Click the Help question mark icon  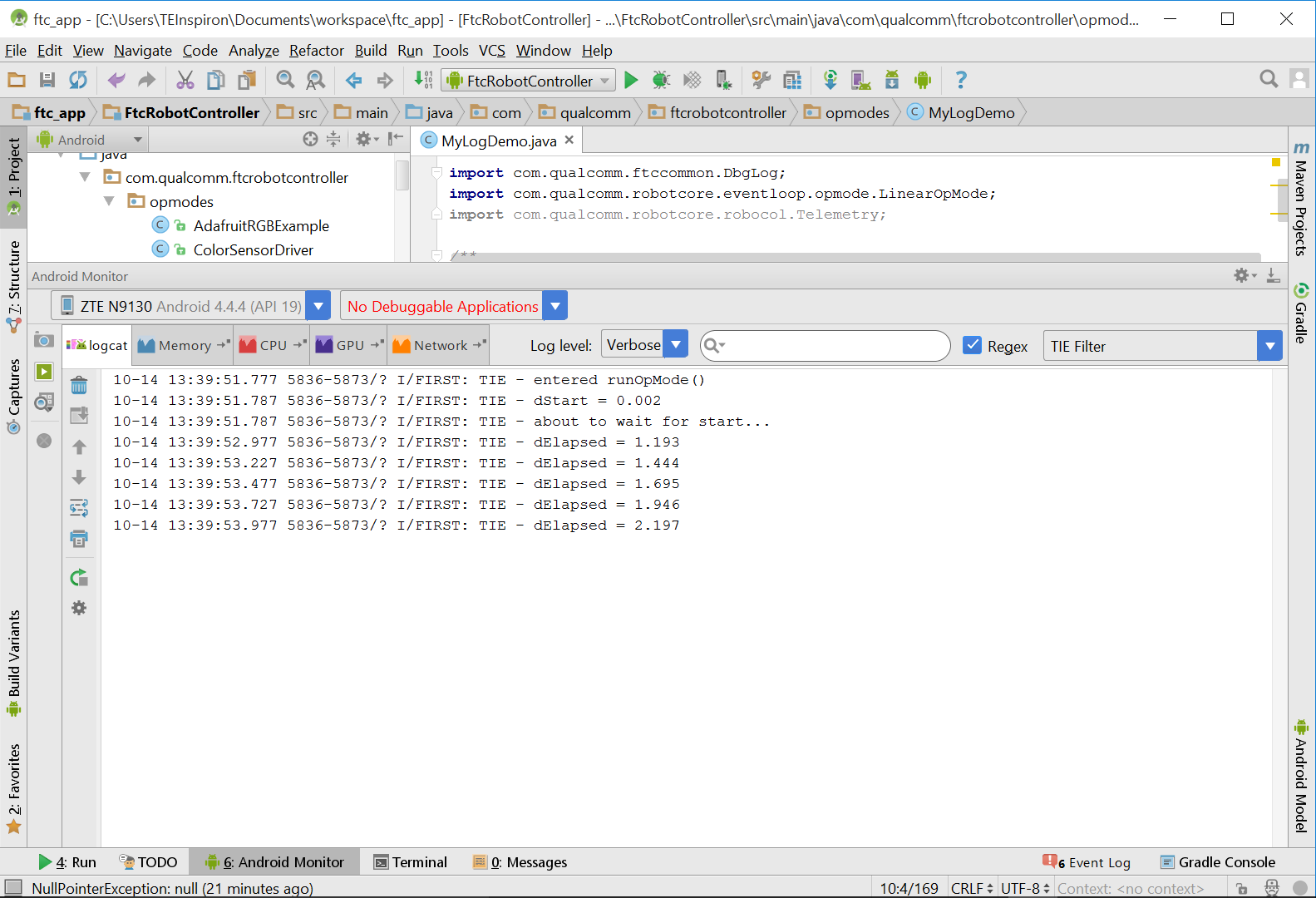click(x=961, y=80)
